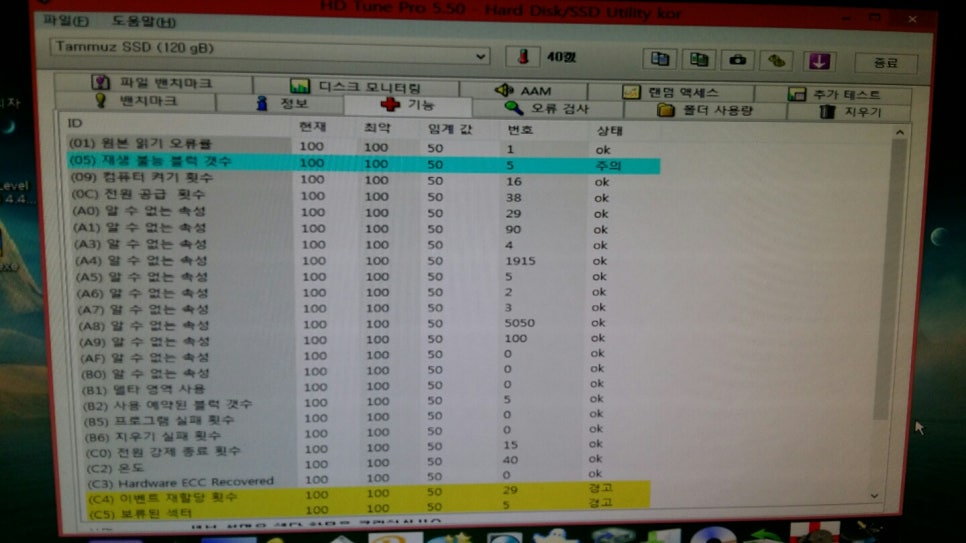This screenshot has height=543, width=966.
Task: Click the list scrollbar up arrow
Action: [899, 132]
